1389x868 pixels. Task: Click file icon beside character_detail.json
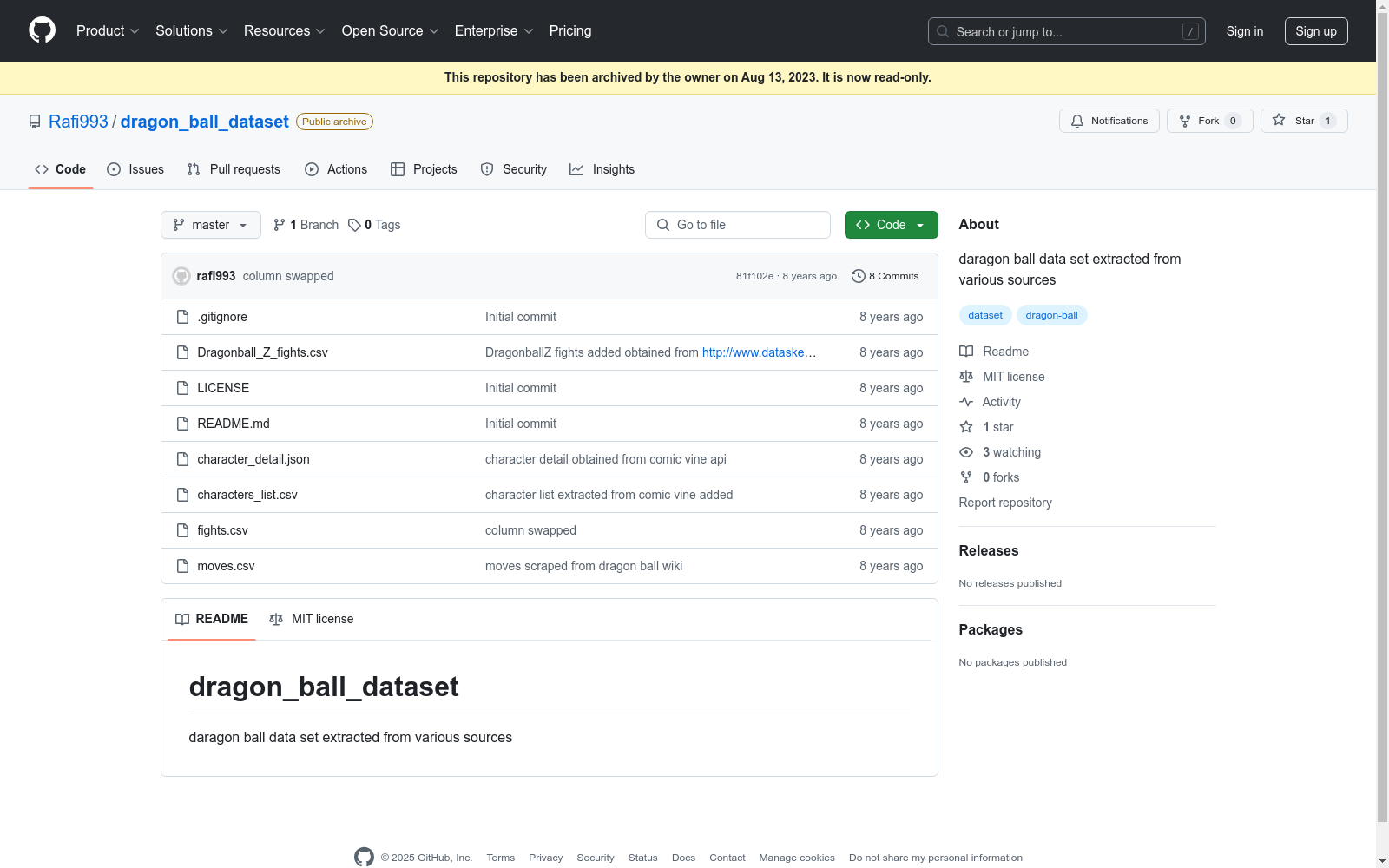tap(182, 459)
